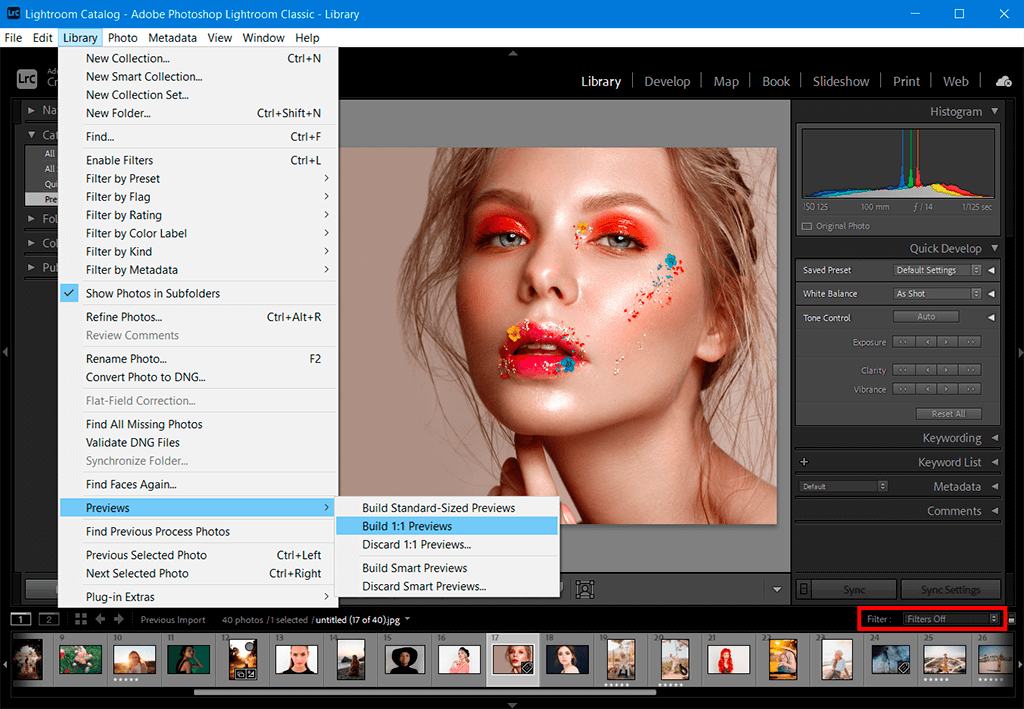Screen dimensions: 1024x709
Task: Go forward with the filmstrip right arrow
Action: click(118, 619)
